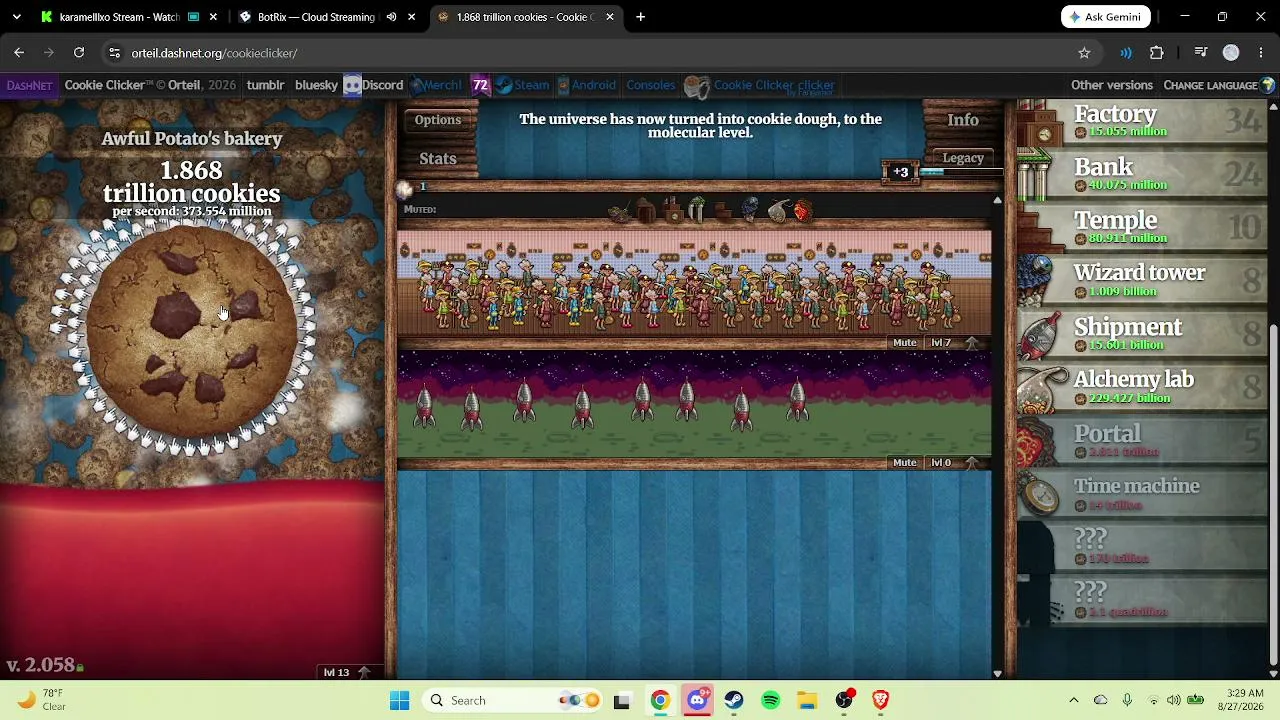Click the Ask Gemini button
This screenshot has width=1280, height=720.
1105,17
